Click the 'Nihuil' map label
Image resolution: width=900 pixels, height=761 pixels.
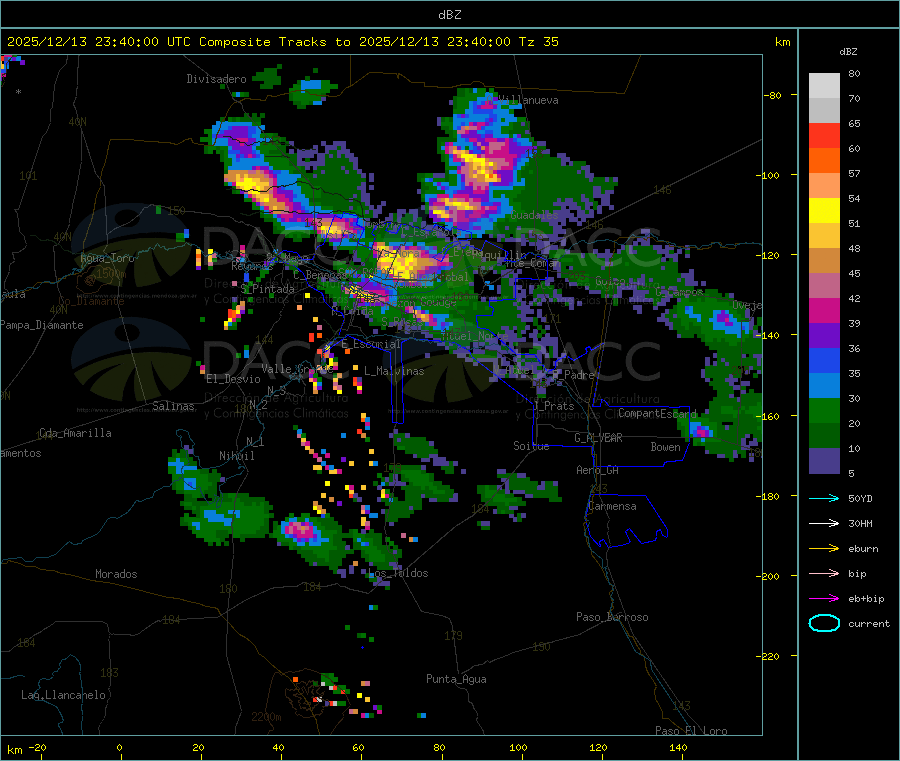point(237,456)
